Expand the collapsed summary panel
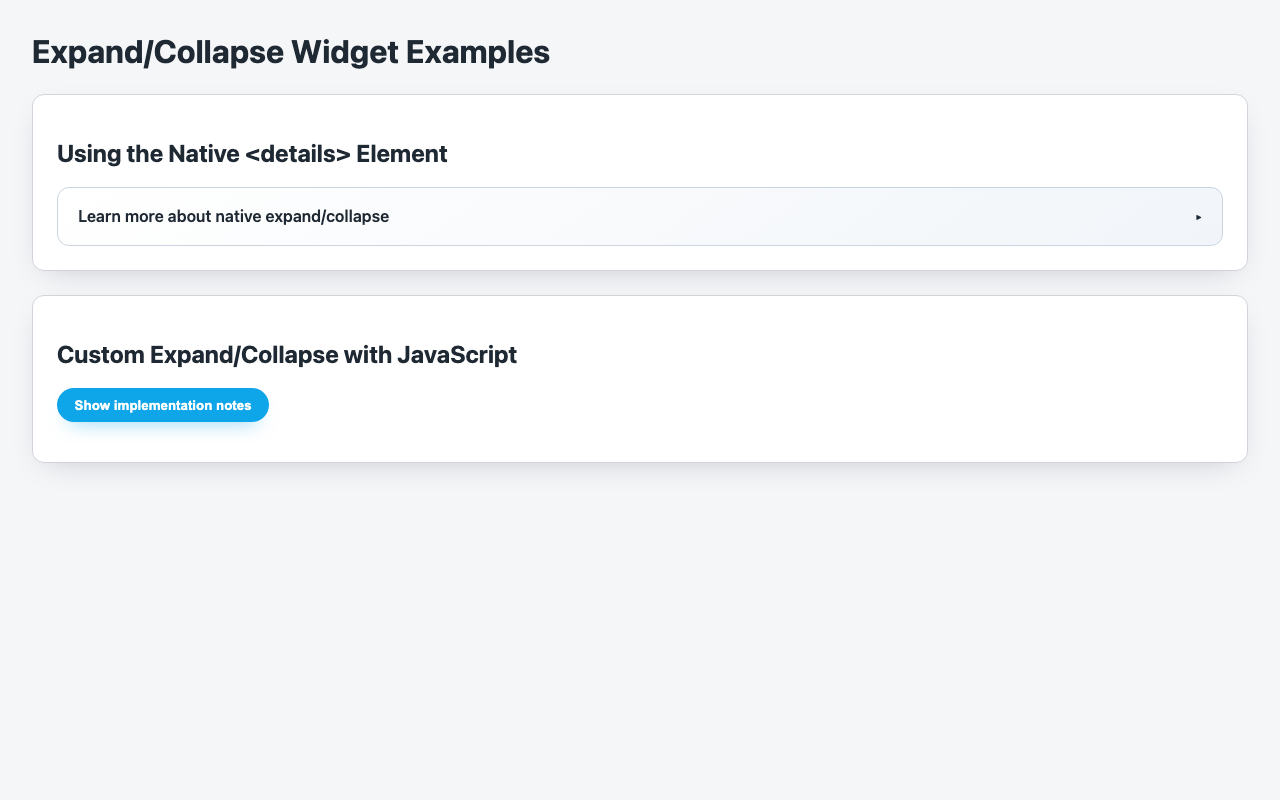Image resolution: width=1280 pixels, height=800 pixels. coord(400,216)
